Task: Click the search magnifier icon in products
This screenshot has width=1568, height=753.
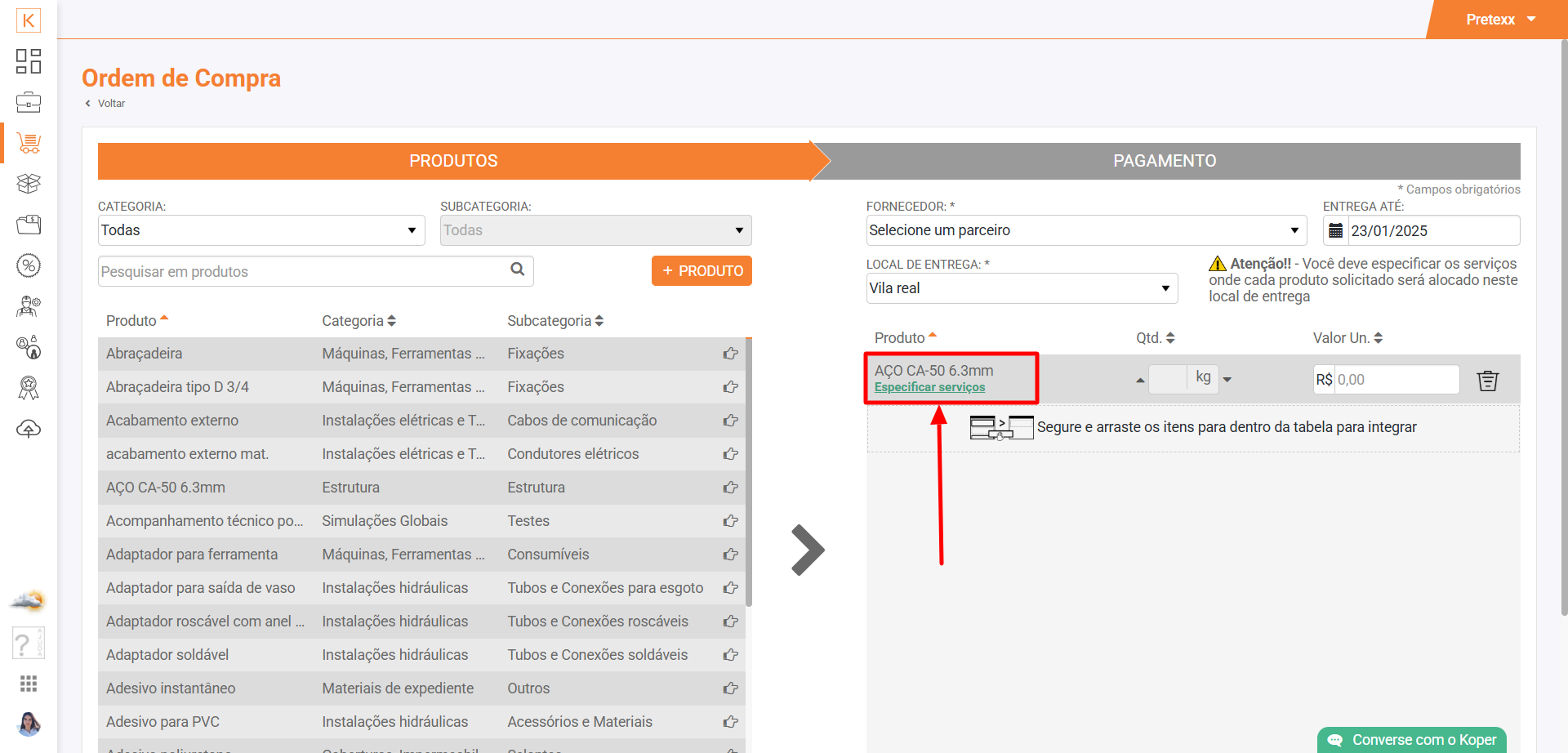Action: click(x=517, y=270)
